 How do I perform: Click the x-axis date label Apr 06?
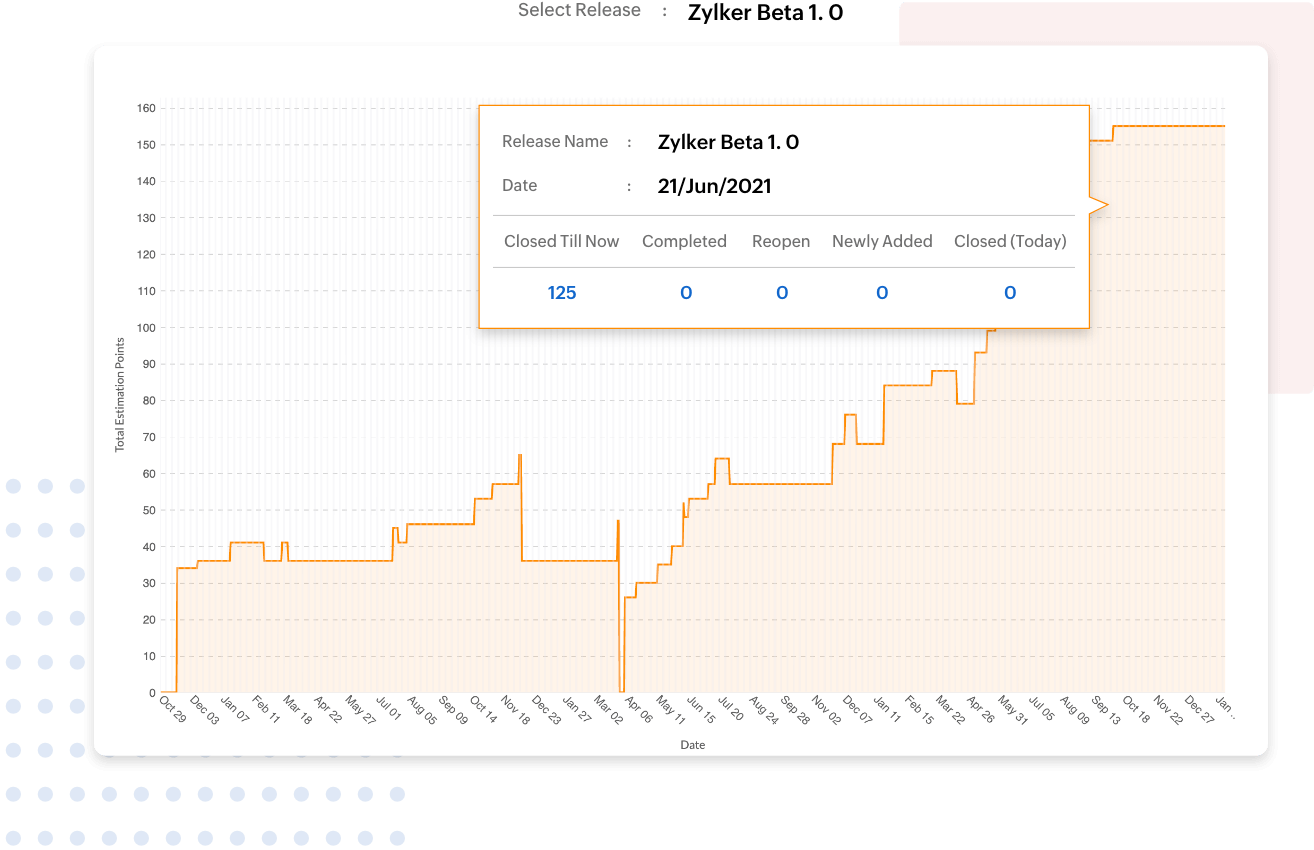pos(639,709)
